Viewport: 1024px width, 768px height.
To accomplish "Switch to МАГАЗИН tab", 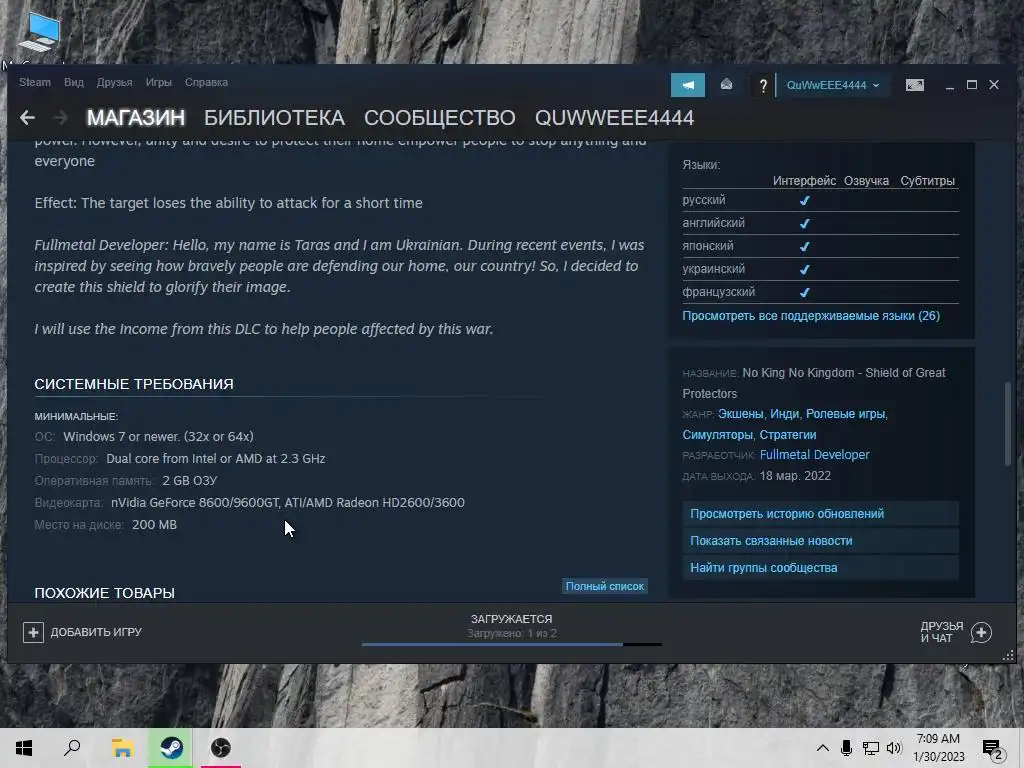I will click(136, 118).
